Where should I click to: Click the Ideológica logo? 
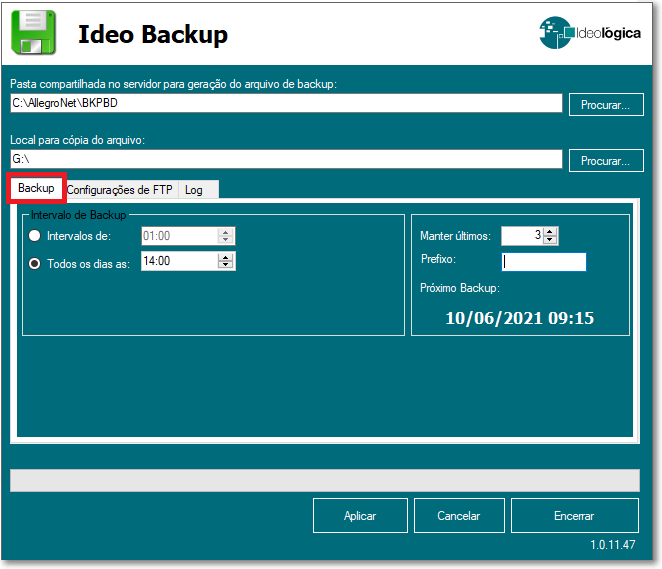[590, 33]
